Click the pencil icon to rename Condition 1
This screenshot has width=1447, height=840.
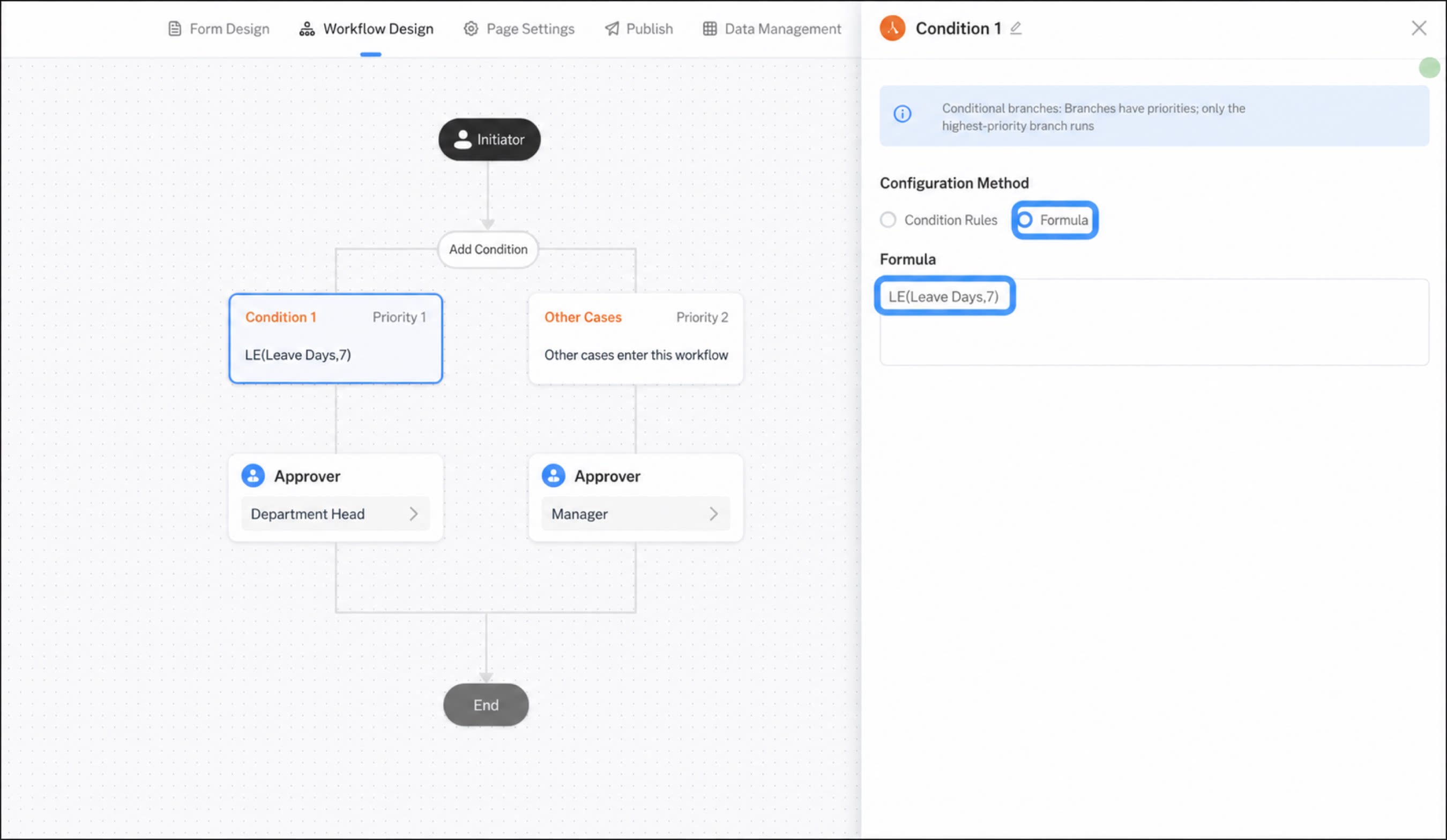tap(1016, 28)
